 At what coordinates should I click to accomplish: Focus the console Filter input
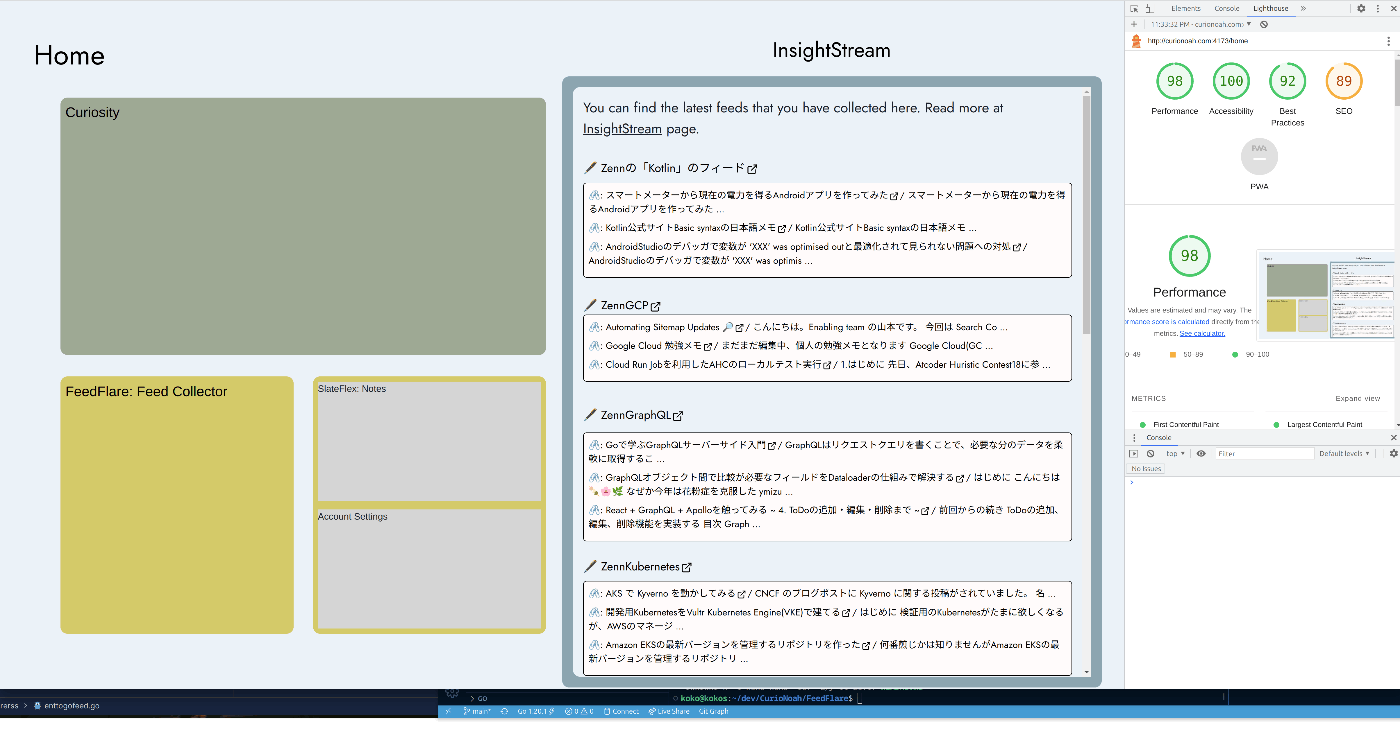(1263, 454)
